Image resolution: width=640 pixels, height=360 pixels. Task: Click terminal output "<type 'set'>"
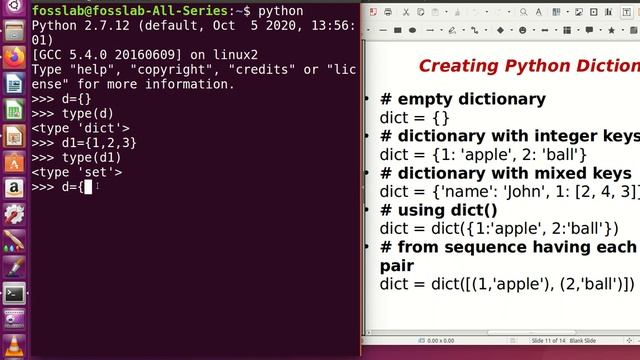[x=77, y=172]
